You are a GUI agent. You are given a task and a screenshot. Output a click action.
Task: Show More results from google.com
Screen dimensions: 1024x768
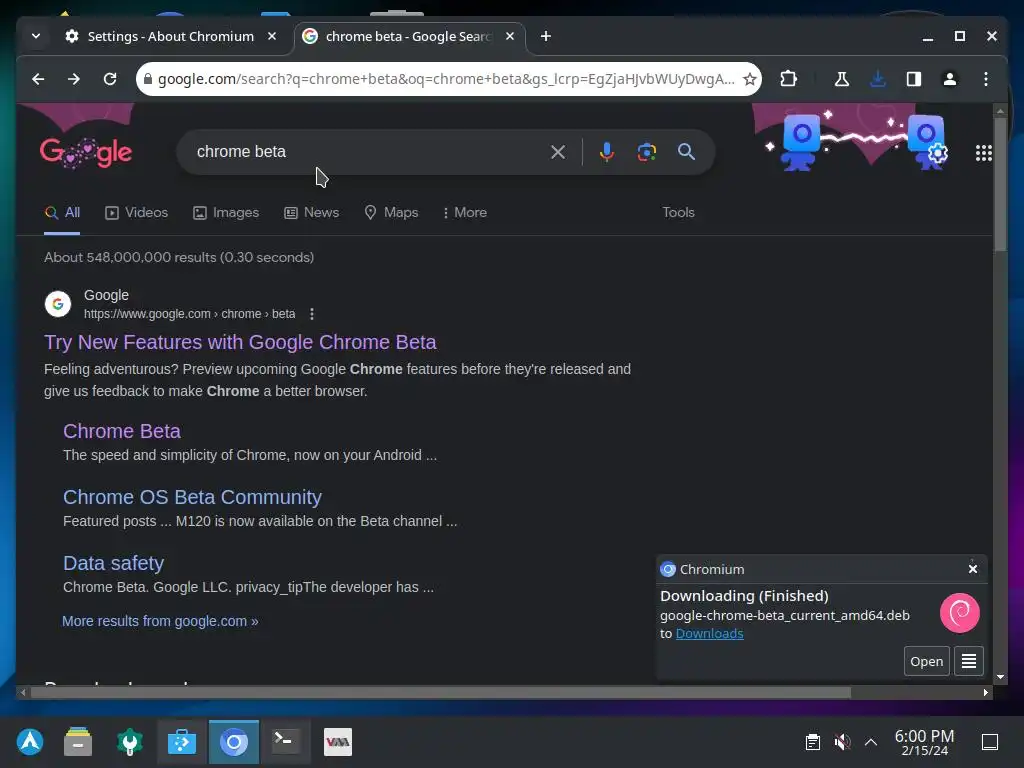[160, 621]
